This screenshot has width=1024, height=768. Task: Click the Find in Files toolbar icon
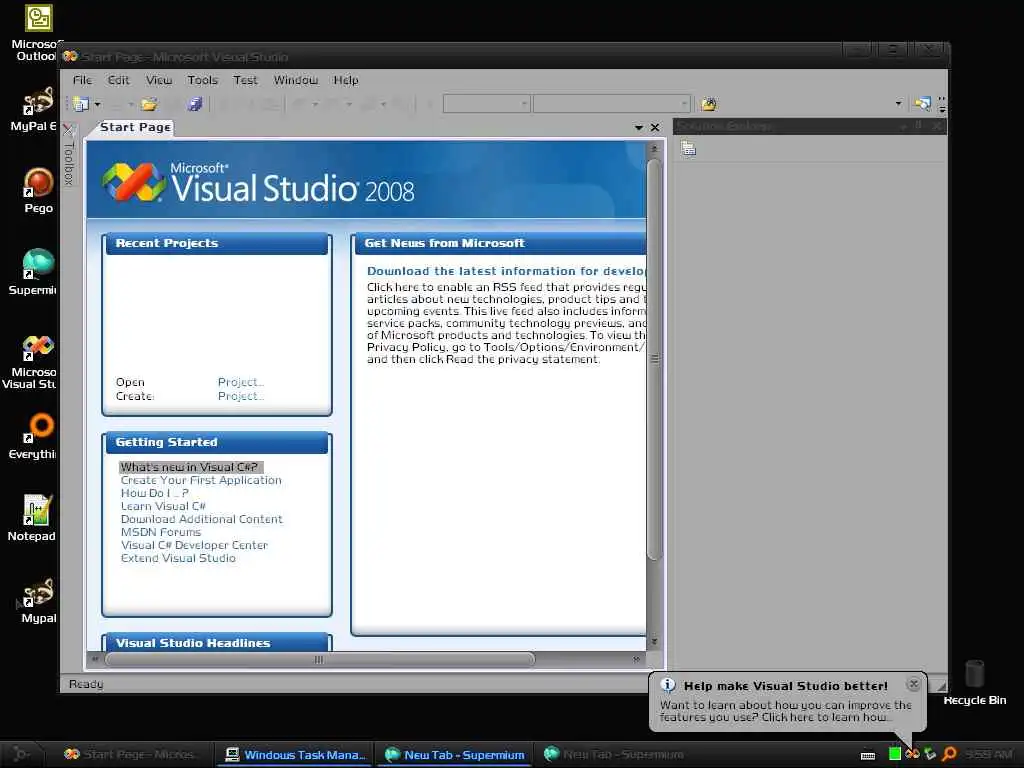pos(709,104)
